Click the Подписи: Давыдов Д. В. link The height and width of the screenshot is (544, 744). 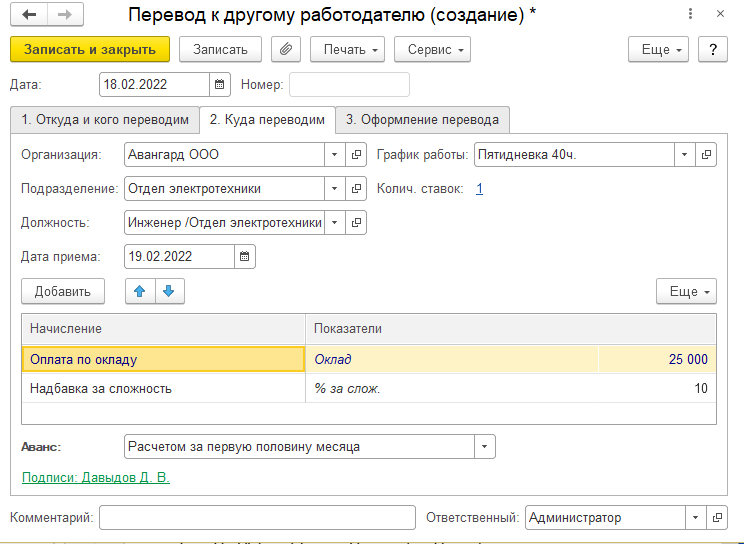[95, 478]
